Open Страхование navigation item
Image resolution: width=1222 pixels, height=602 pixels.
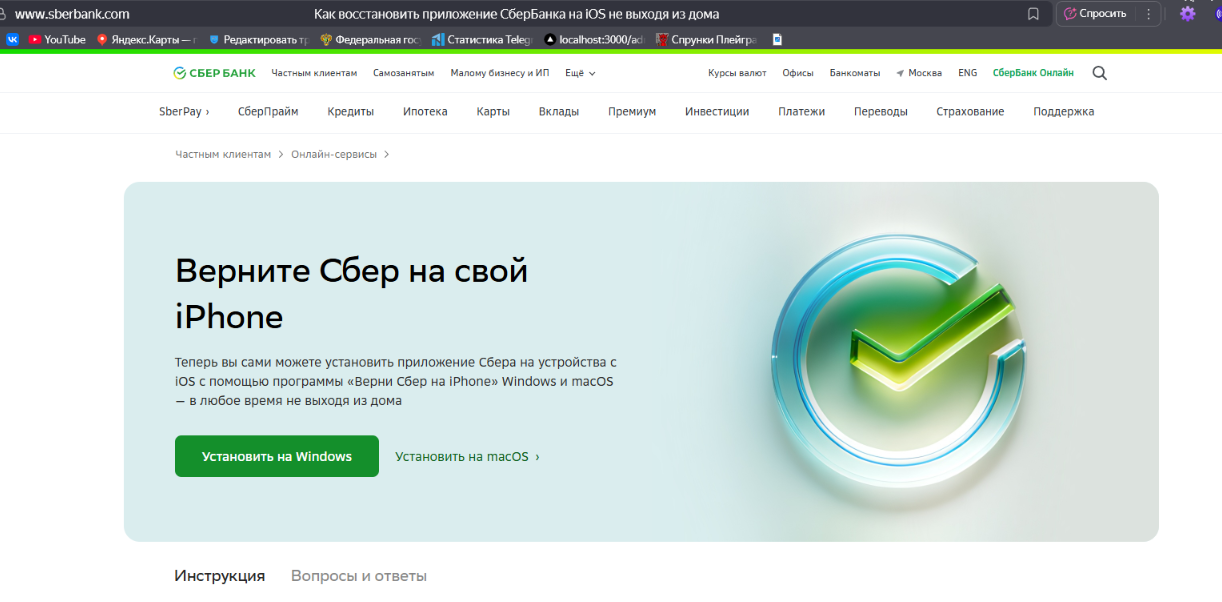pyautogui.click(x=970, y=112)
